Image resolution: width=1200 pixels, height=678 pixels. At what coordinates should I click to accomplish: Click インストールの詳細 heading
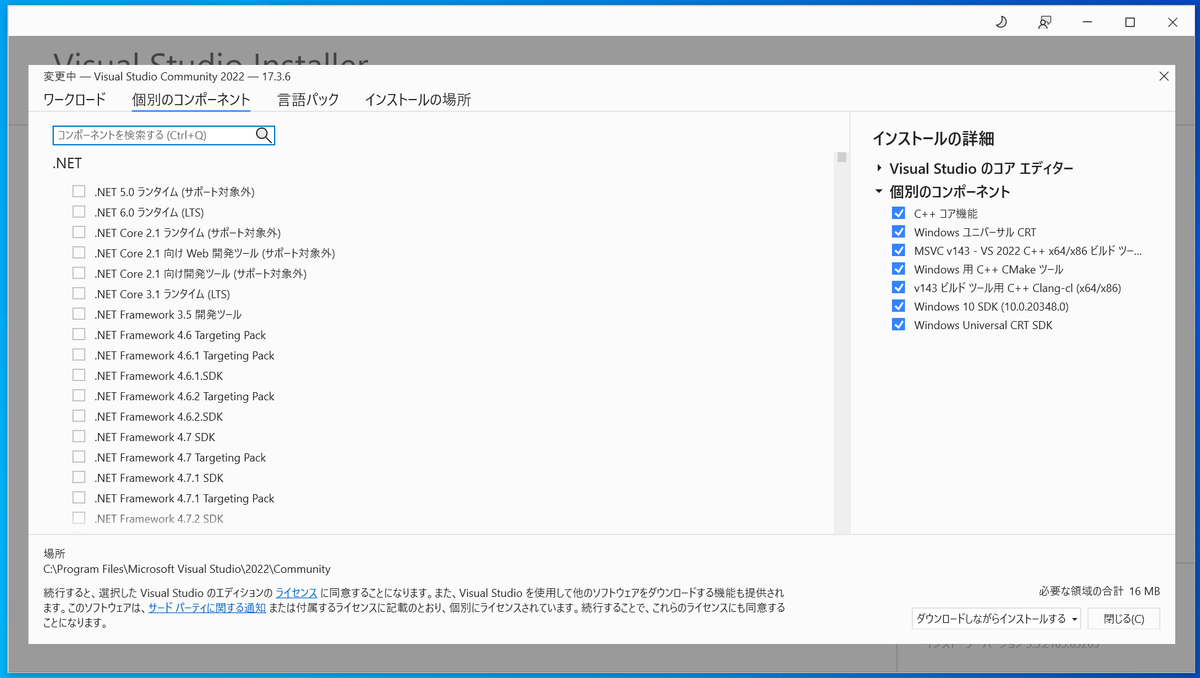click(933, 139)
